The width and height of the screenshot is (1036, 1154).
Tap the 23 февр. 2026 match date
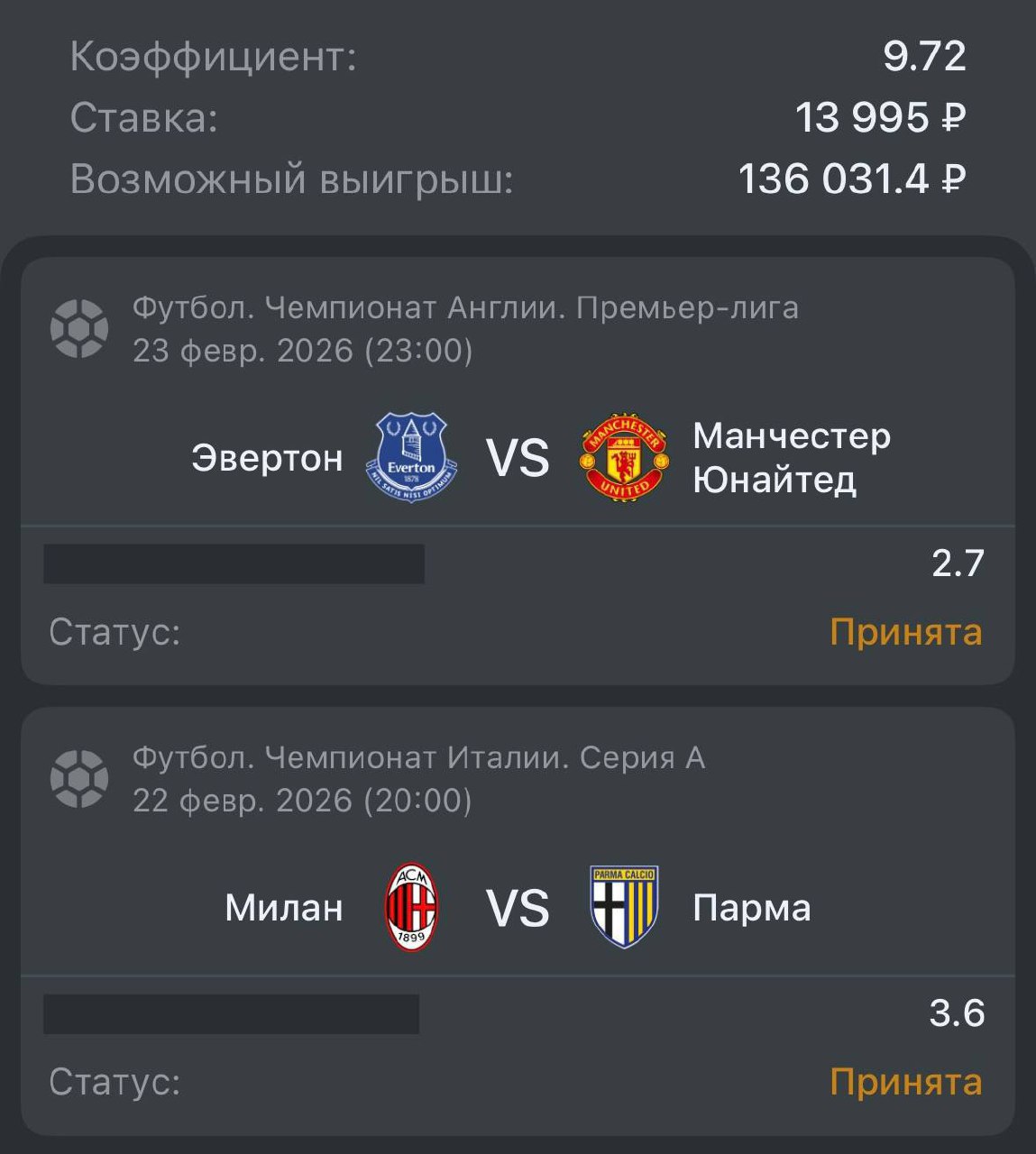(302, 351)
